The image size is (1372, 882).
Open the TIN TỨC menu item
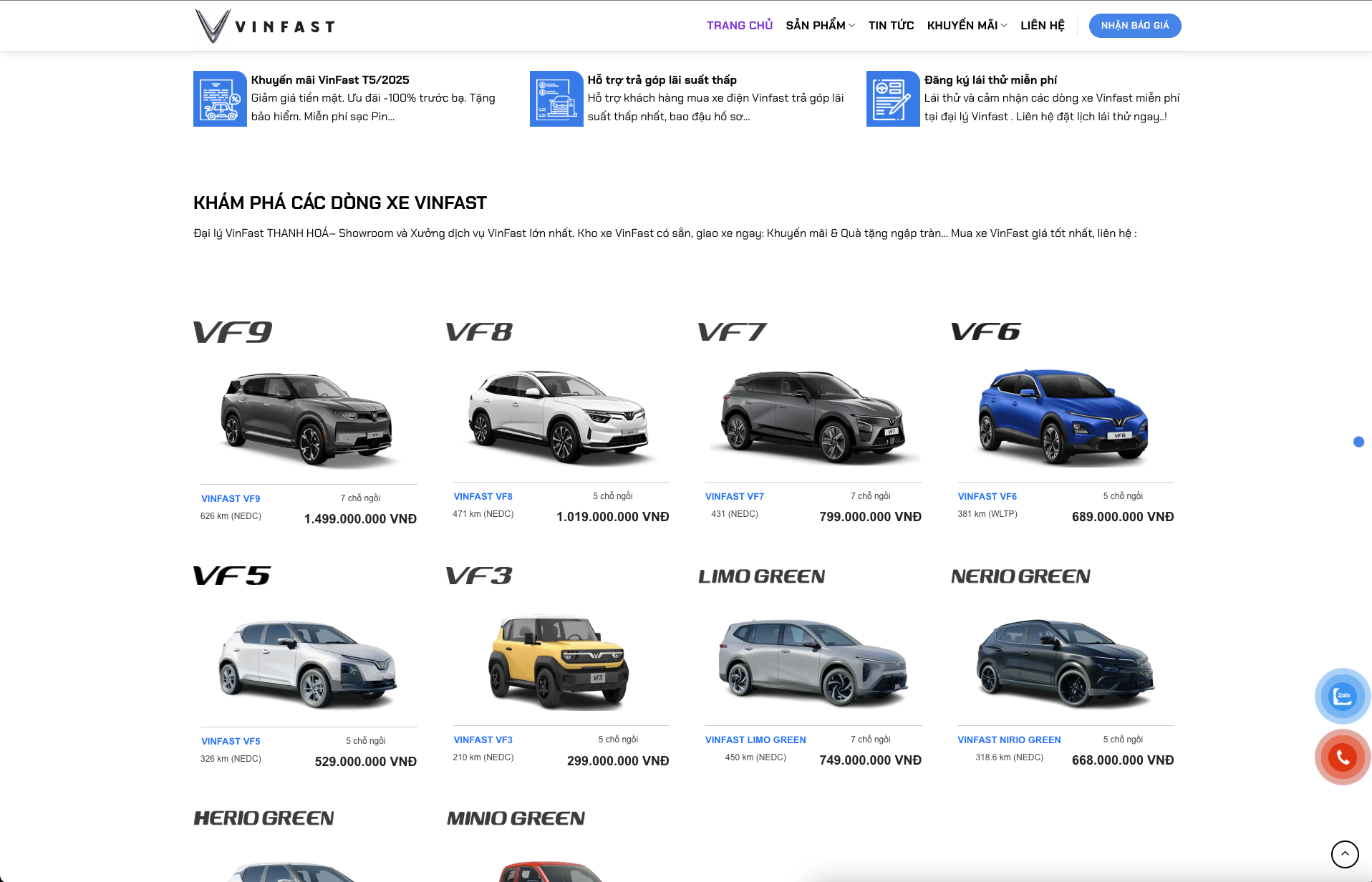(891, 26)
